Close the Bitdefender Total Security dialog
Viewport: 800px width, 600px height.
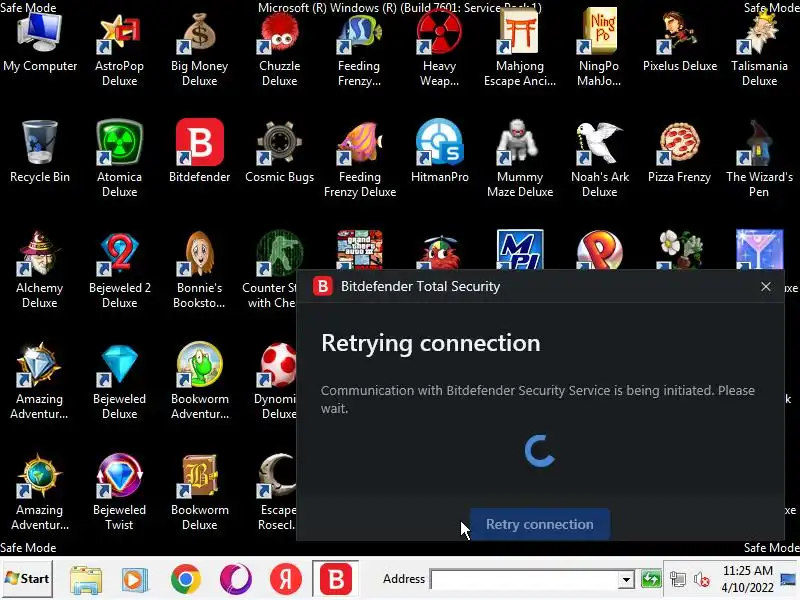765,287
